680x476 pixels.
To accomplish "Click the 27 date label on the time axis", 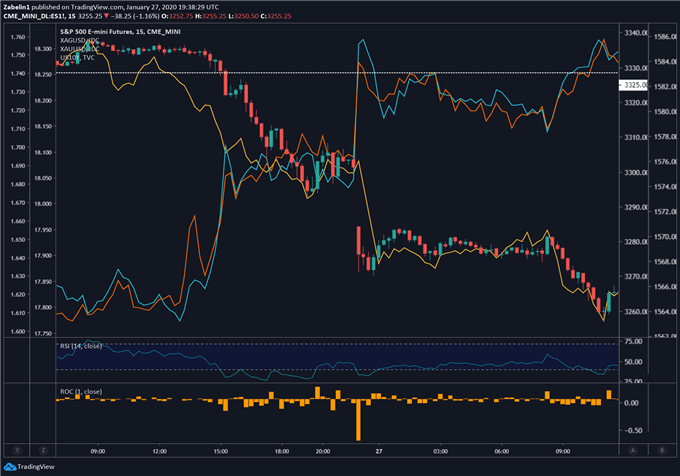I will 379,451.
